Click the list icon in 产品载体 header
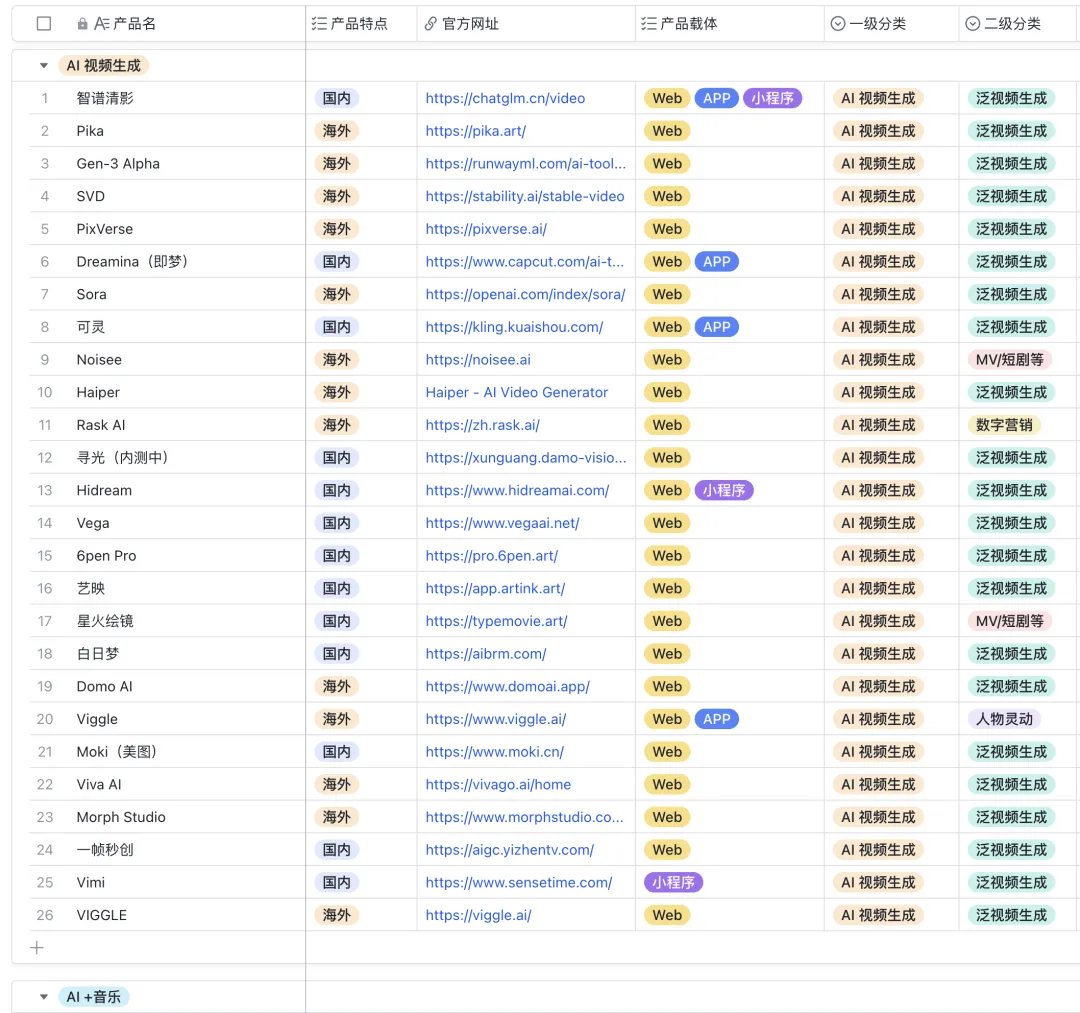This screenshot has height=1013, width=1080. [x=648, y=24]
